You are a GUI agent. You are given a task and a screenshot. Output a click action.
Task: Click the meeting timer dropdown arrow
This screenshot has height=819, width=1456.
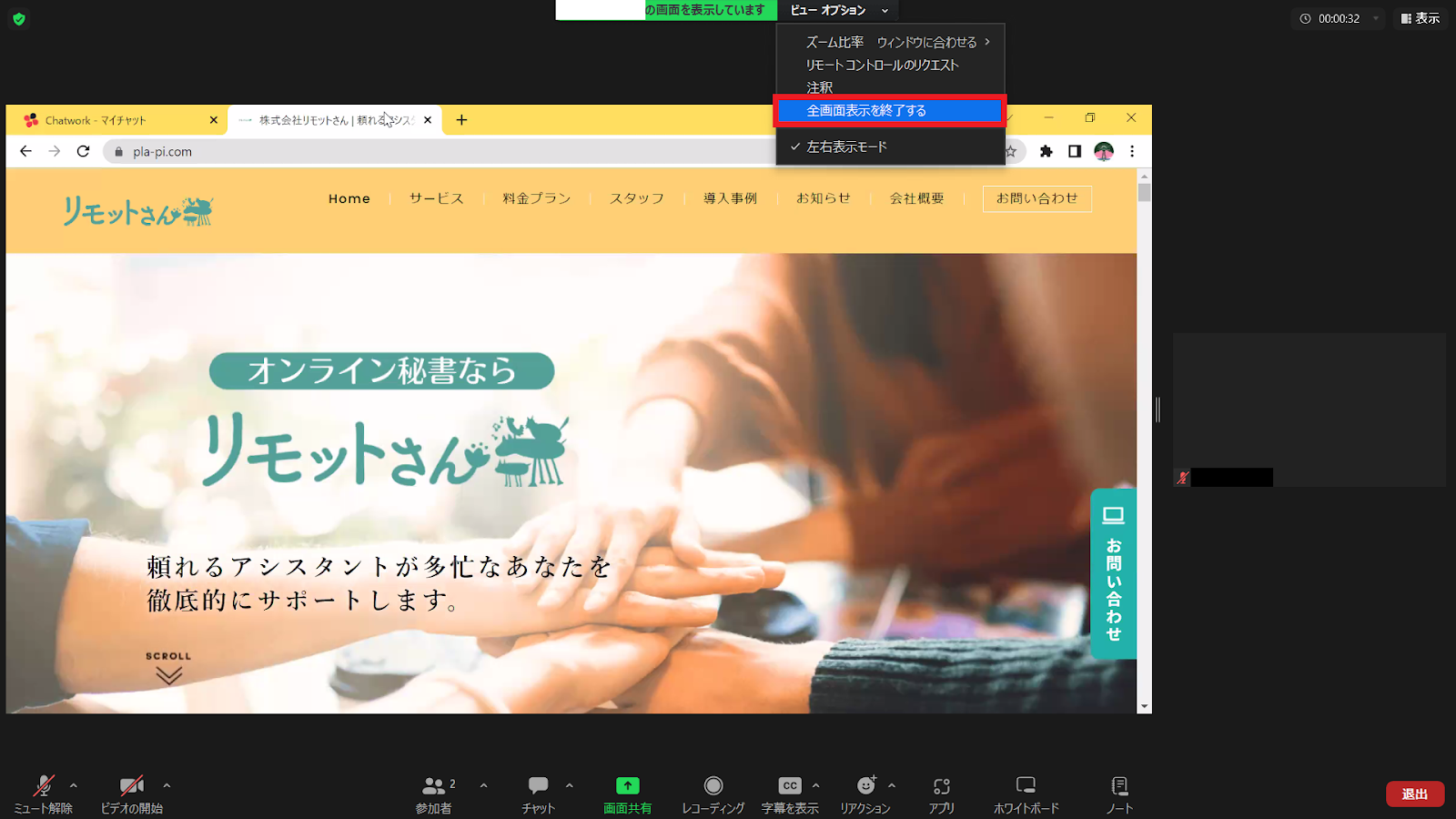point(1376,18)
